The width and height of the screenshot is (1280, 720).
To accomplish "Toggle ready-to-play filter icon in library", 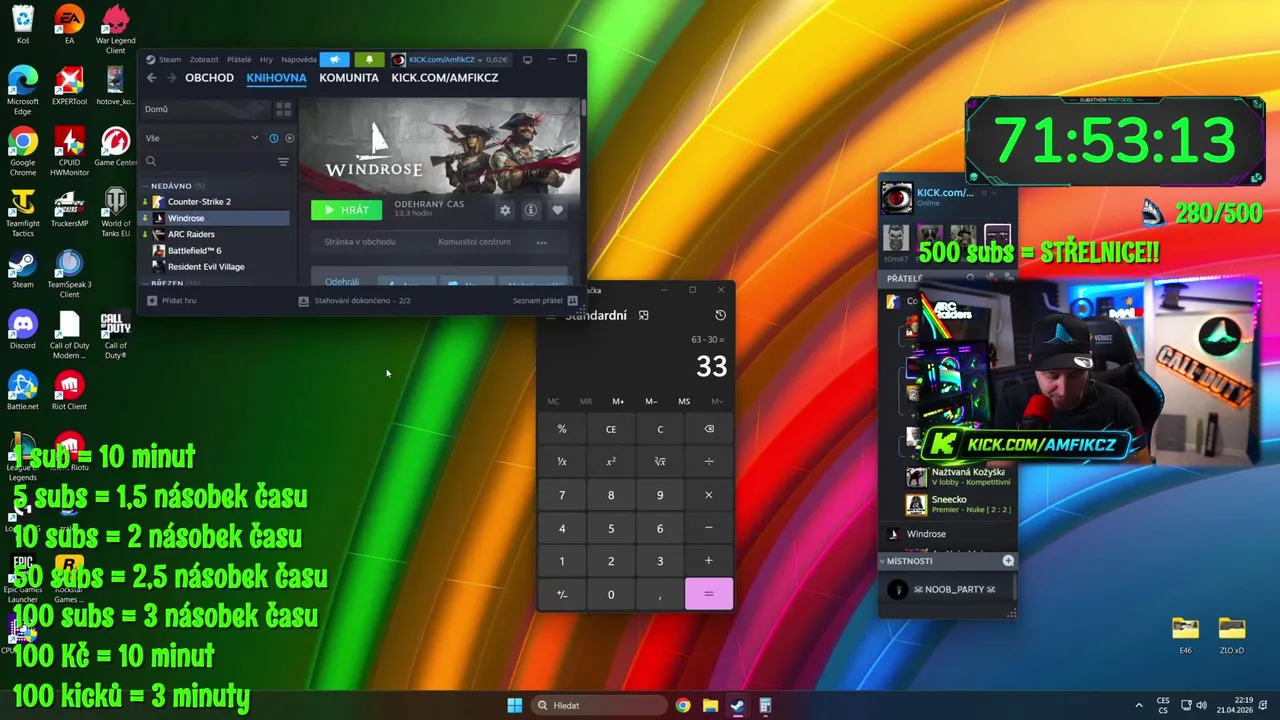I will point(289,138).
